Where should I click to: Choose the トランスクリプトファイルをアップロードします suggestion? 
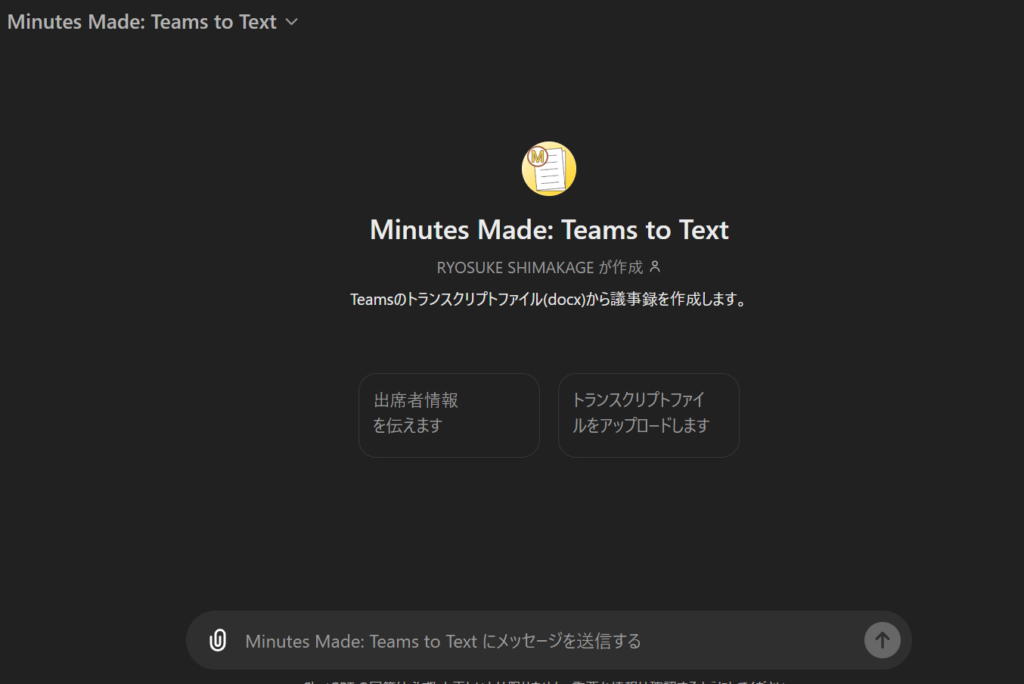coord(648,415)
